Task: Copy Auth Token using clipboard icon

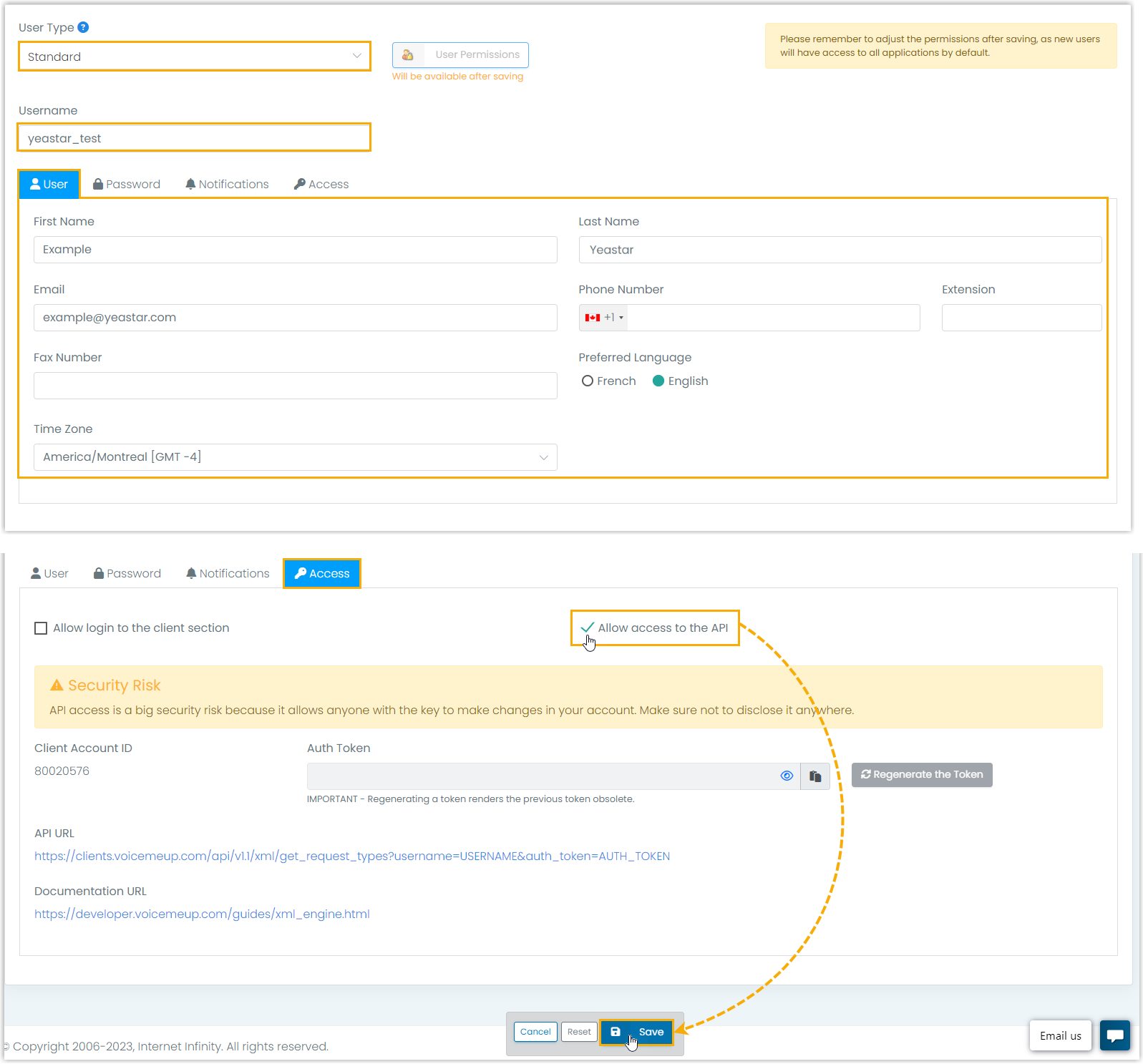Action: pyautogui.click(x=815, y=776)
